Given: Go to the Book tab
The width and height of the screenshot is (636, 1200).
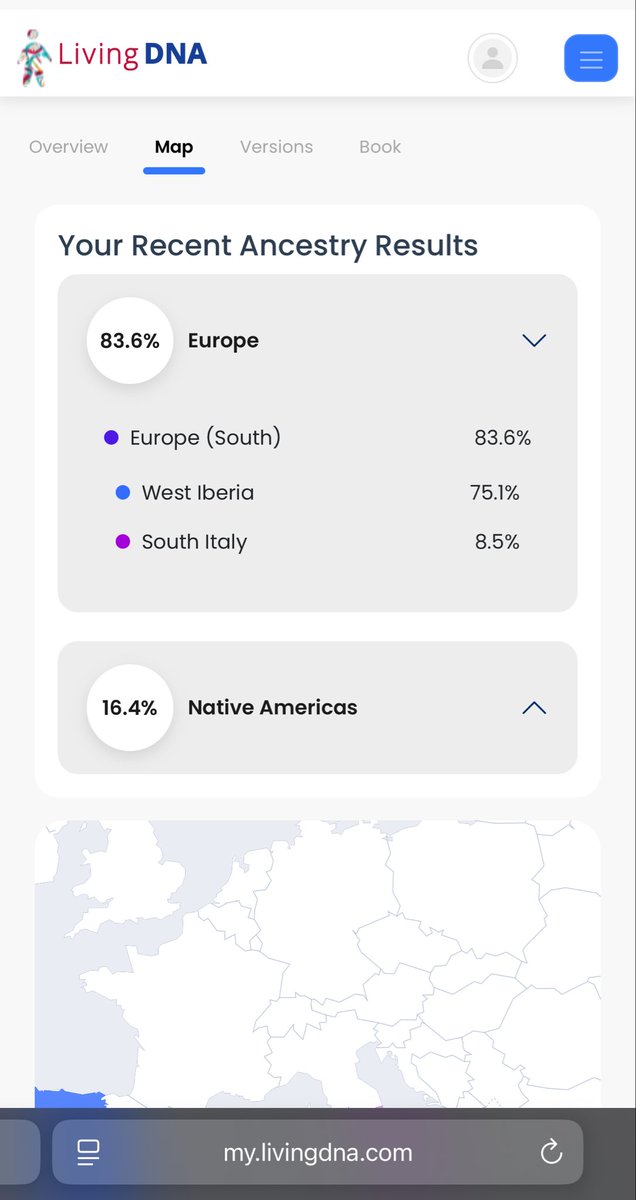Looking at the screenshot, I should pos(380,147).
